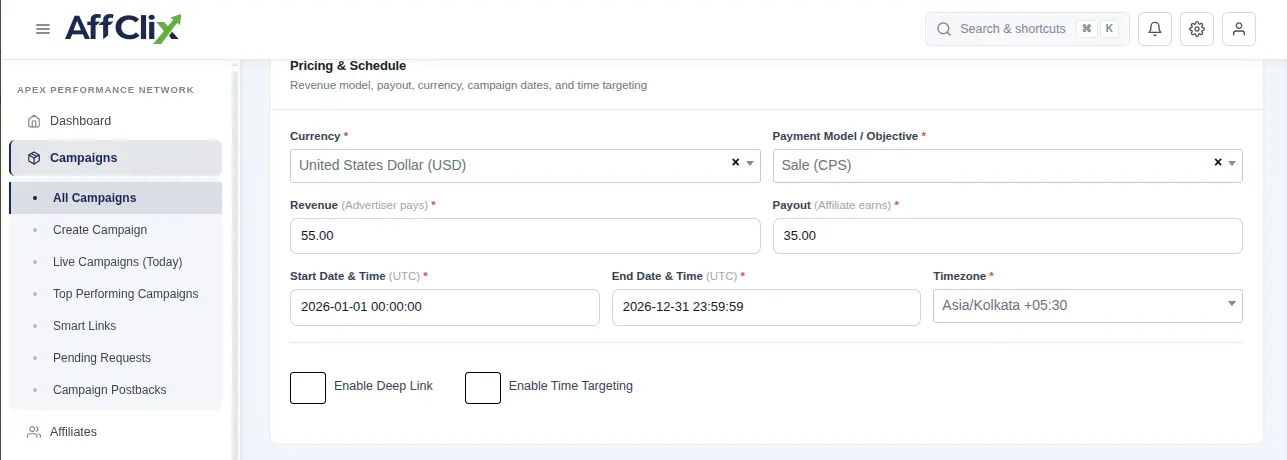
Task: Open Top Performing Campaigns
Action: [x=116, y=294]
